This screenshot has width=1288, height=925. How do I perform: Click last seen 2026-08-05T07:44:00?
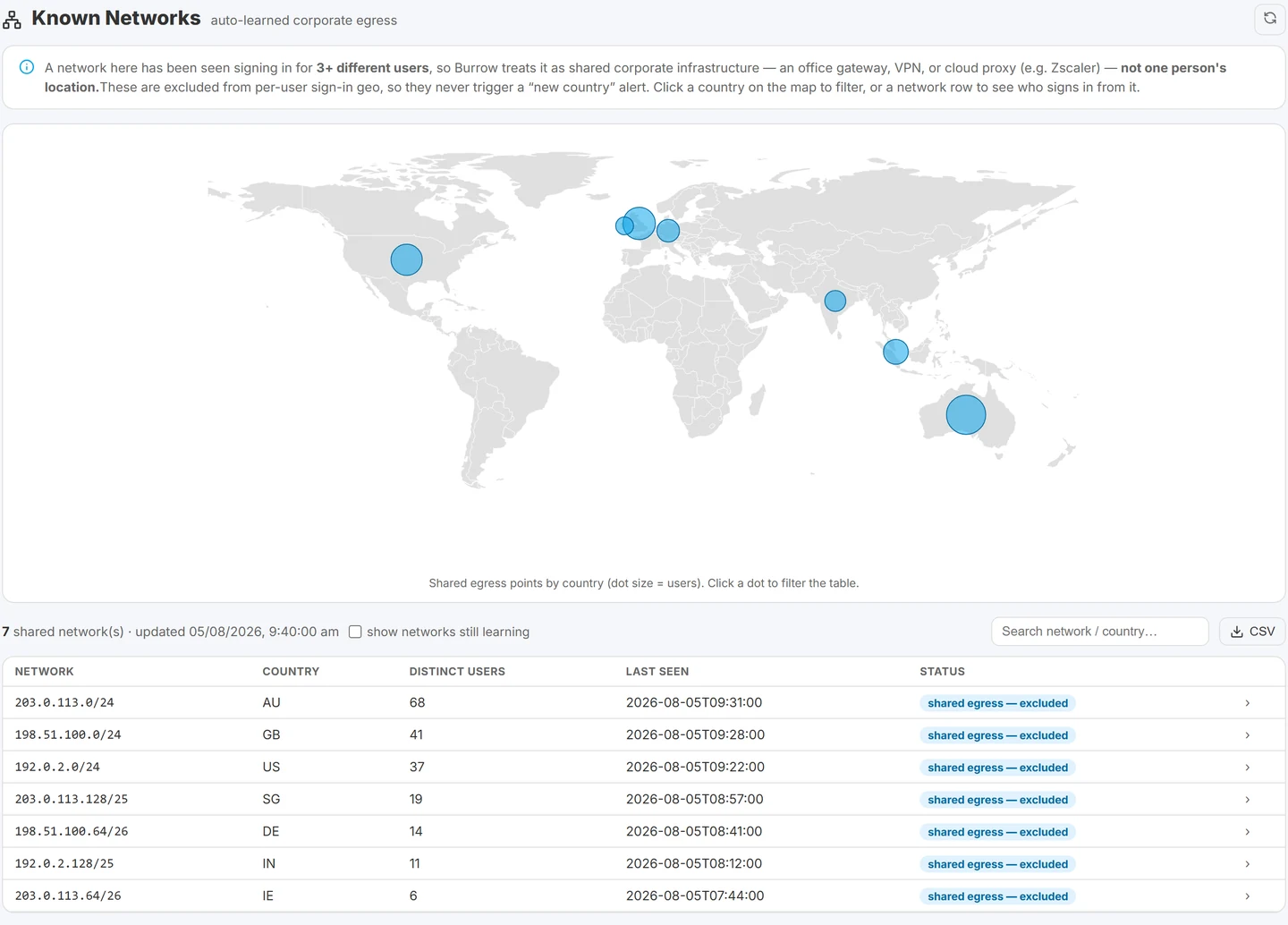pos(695,896)
